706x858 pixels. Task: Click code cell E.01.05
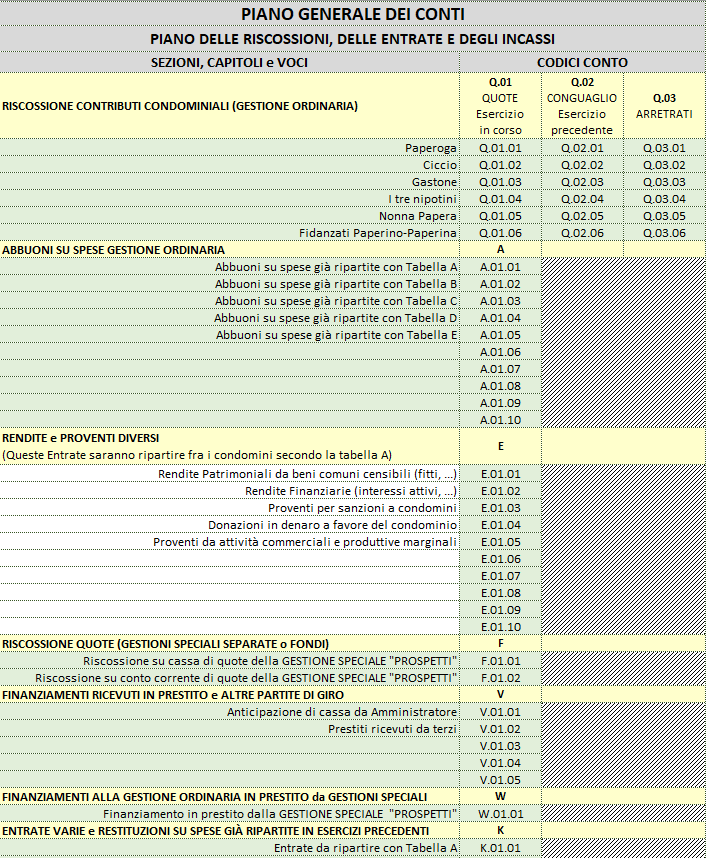[x=500, y=541]
